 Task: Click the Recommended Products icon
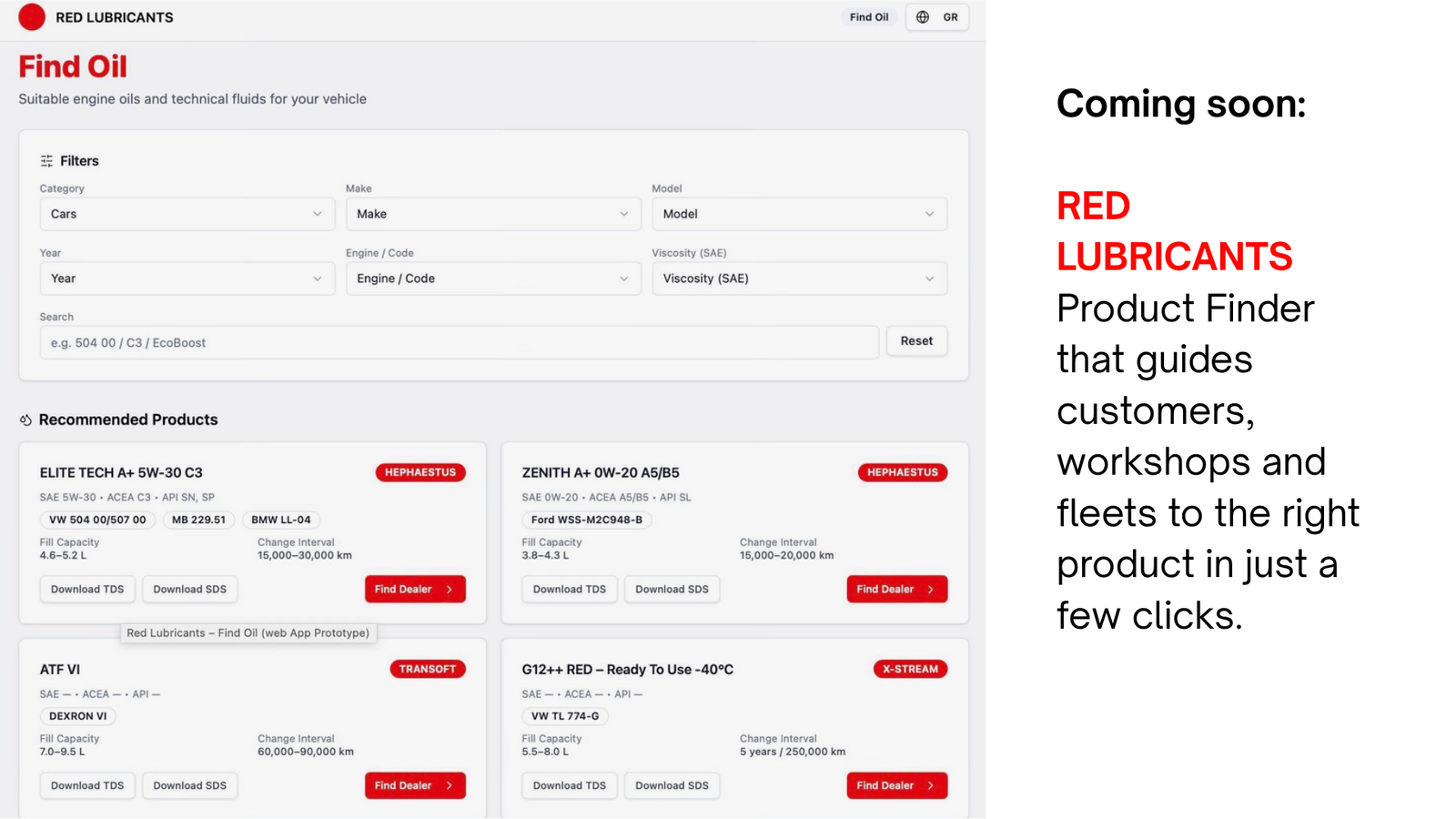click(x=25, y=420)
